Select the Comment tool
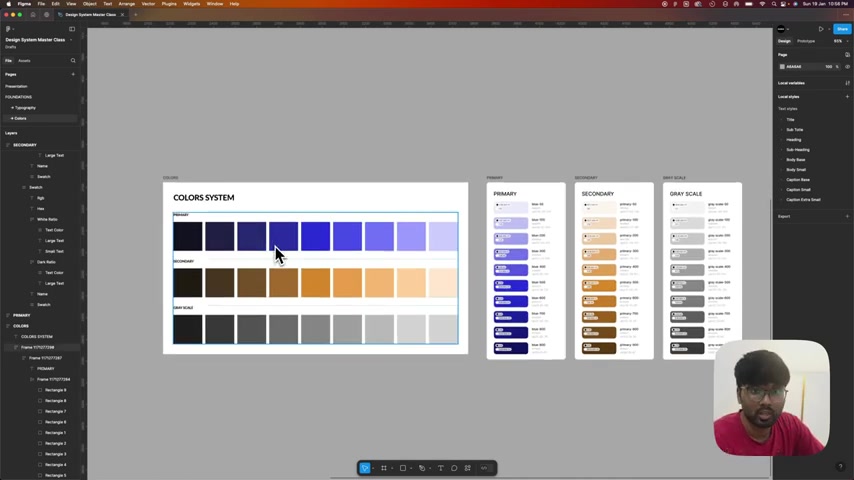The width and height of the screenshot is (854, 480). (454, 468)
